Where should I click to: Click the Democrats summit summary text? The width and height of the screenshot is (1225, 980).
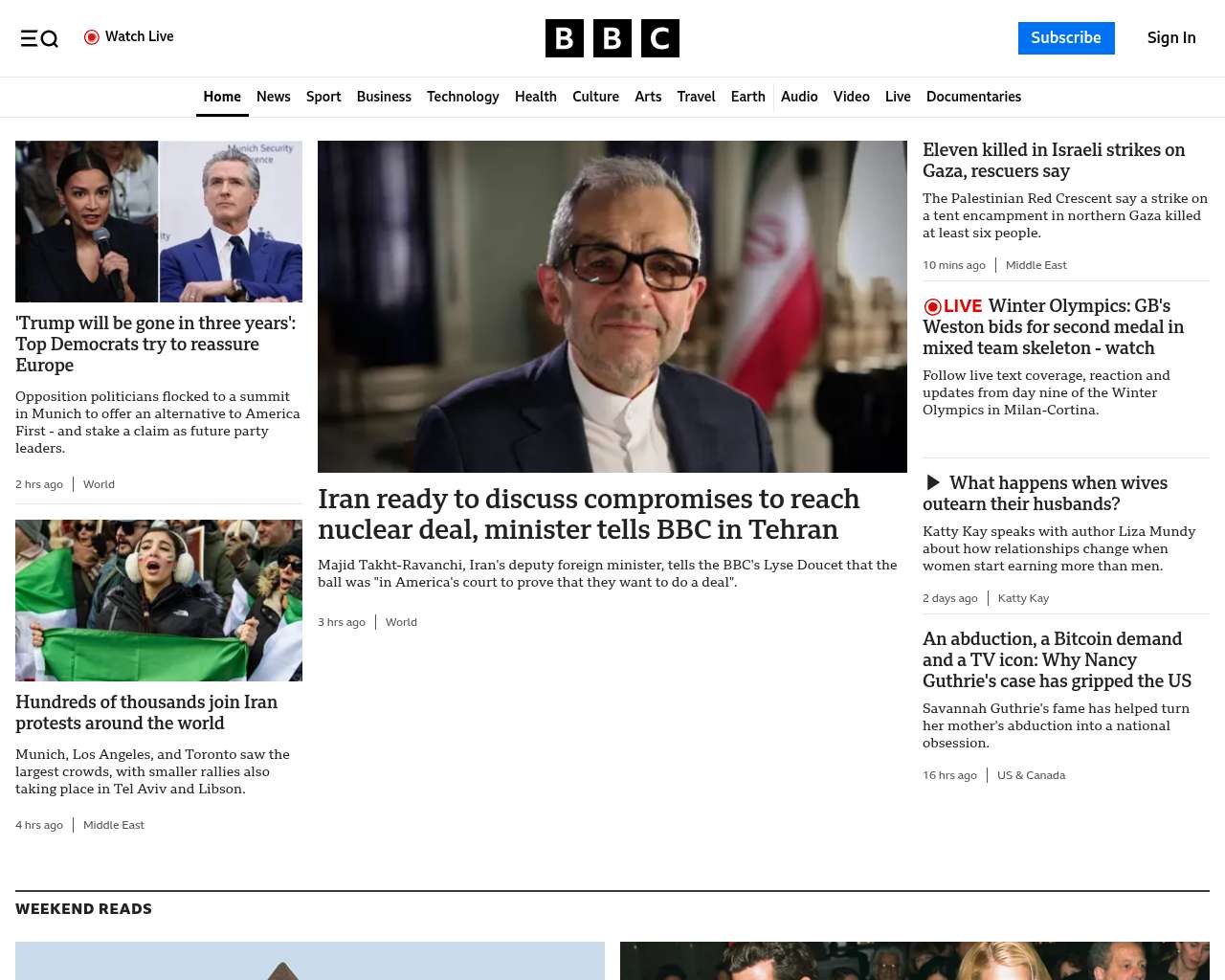(x=158, y=422)
